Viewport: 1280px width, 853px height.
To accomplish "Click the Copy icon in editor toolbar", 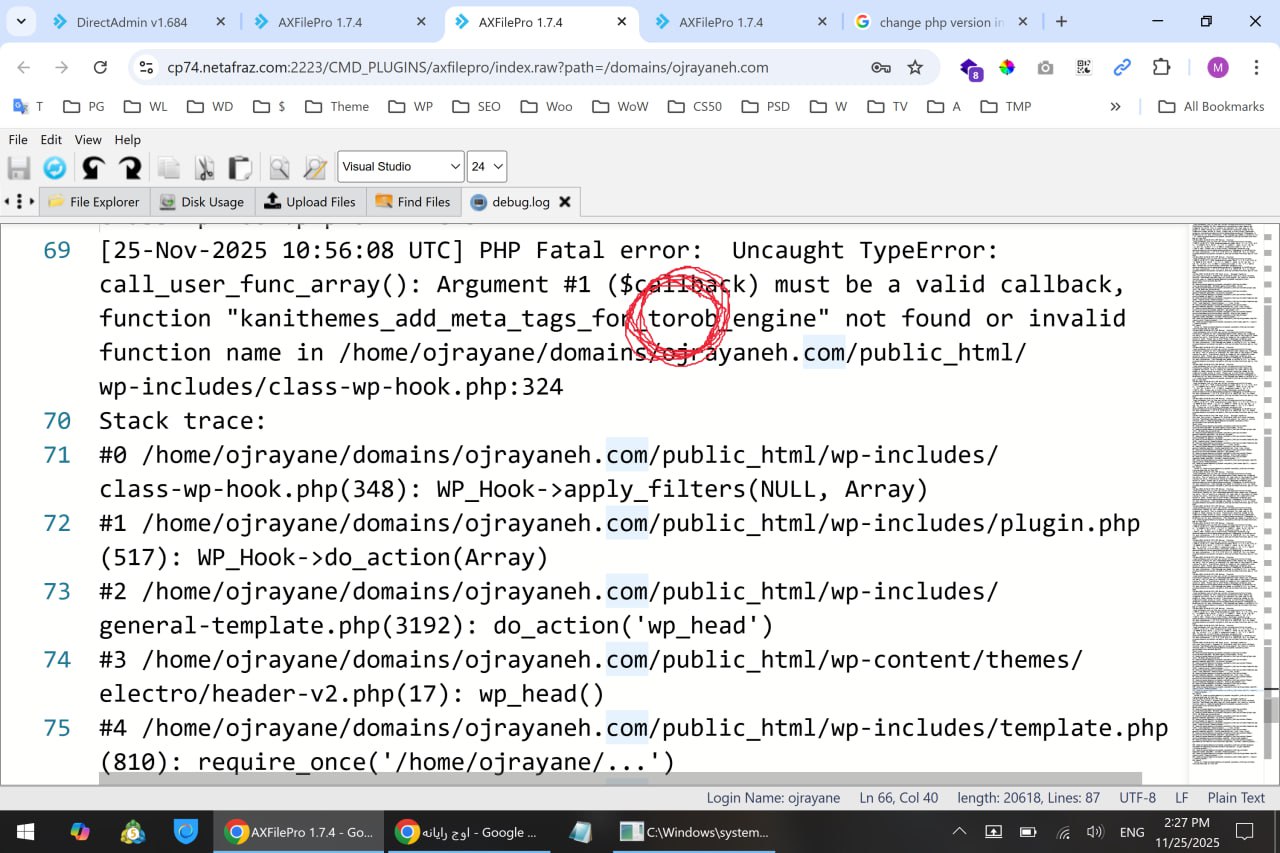I will 169,167.
